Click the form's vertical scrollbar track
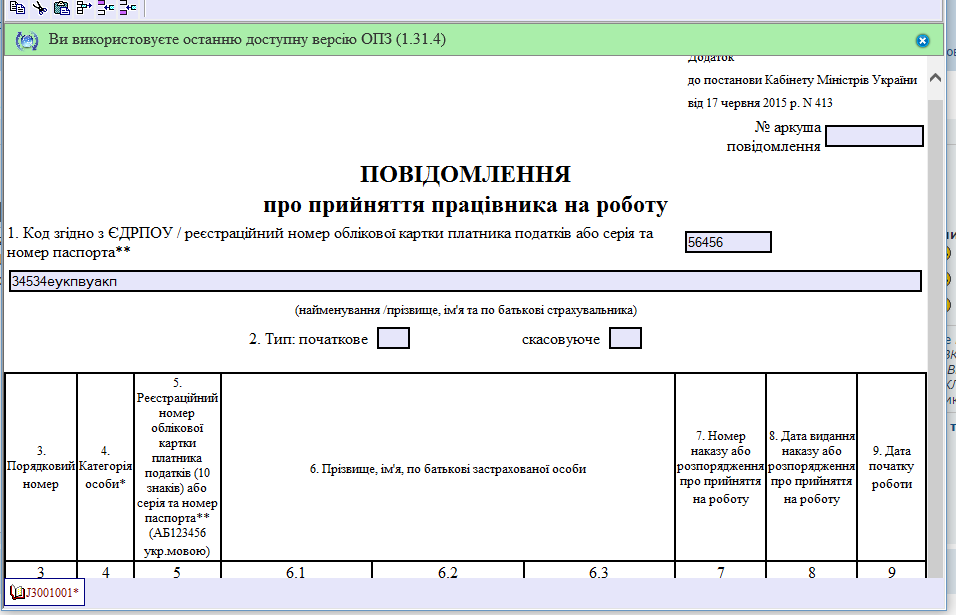This screenshot has width=956, height=615. click(x=935, y=341)
